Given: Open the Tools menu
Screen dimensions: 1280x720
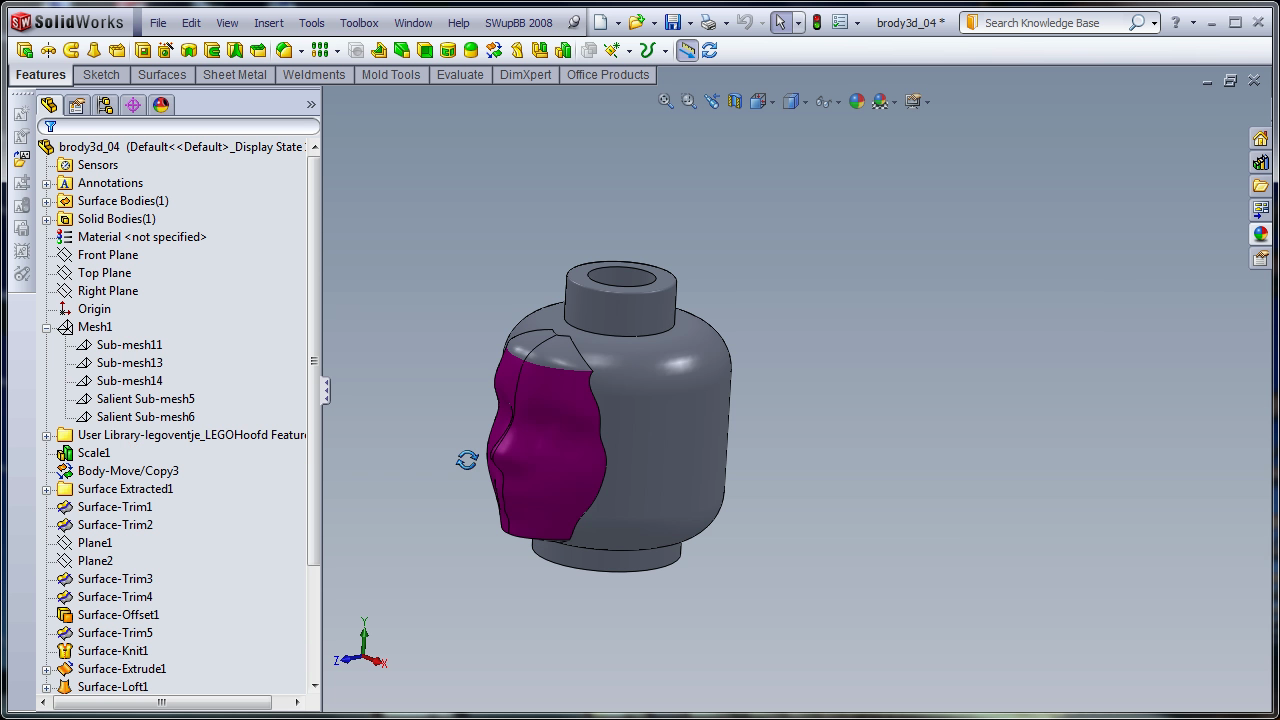Looking at the screenshot, I should (312, 22).
